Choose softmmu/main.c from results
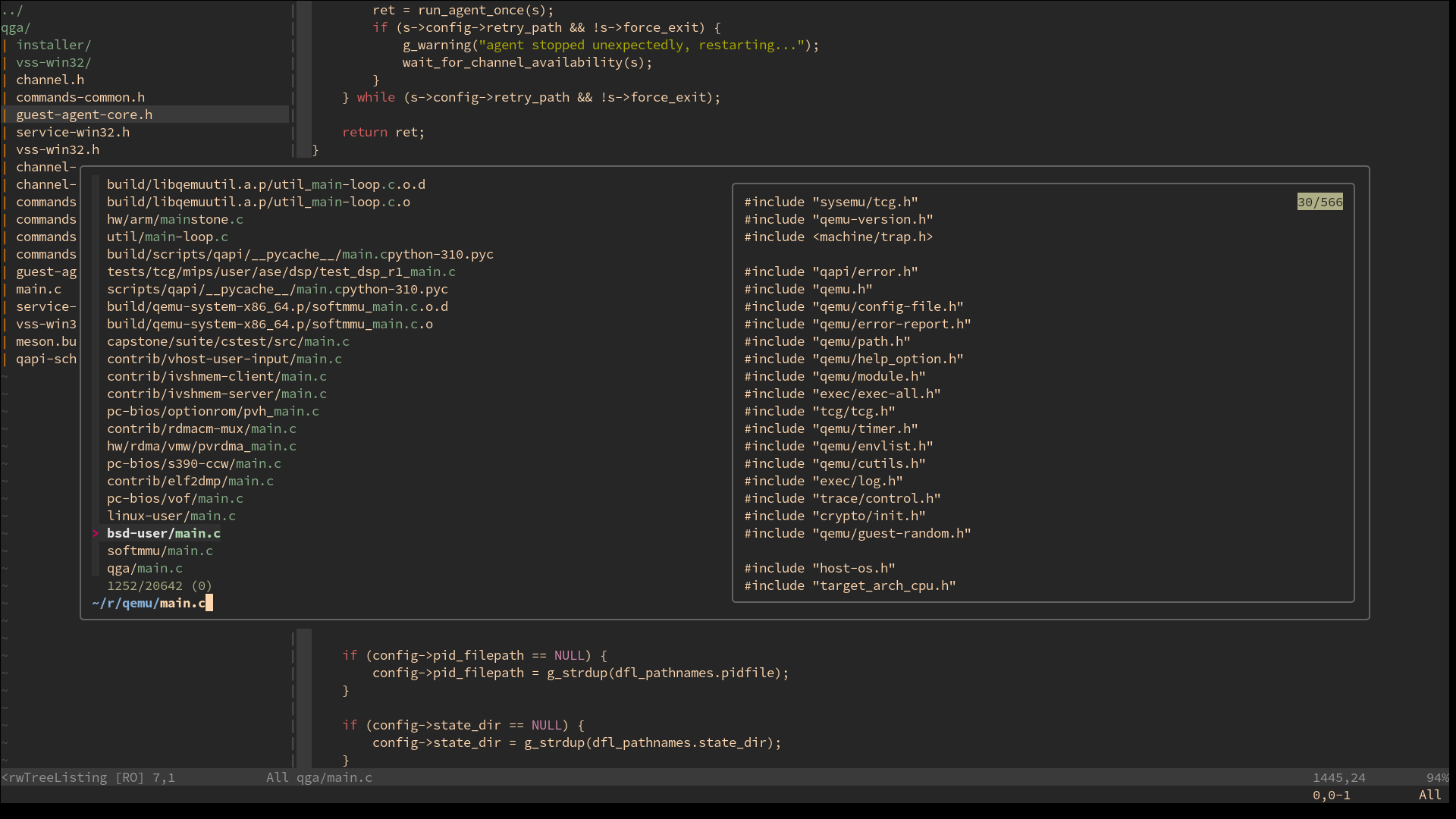1456x819 pixels. coord(160,551)
